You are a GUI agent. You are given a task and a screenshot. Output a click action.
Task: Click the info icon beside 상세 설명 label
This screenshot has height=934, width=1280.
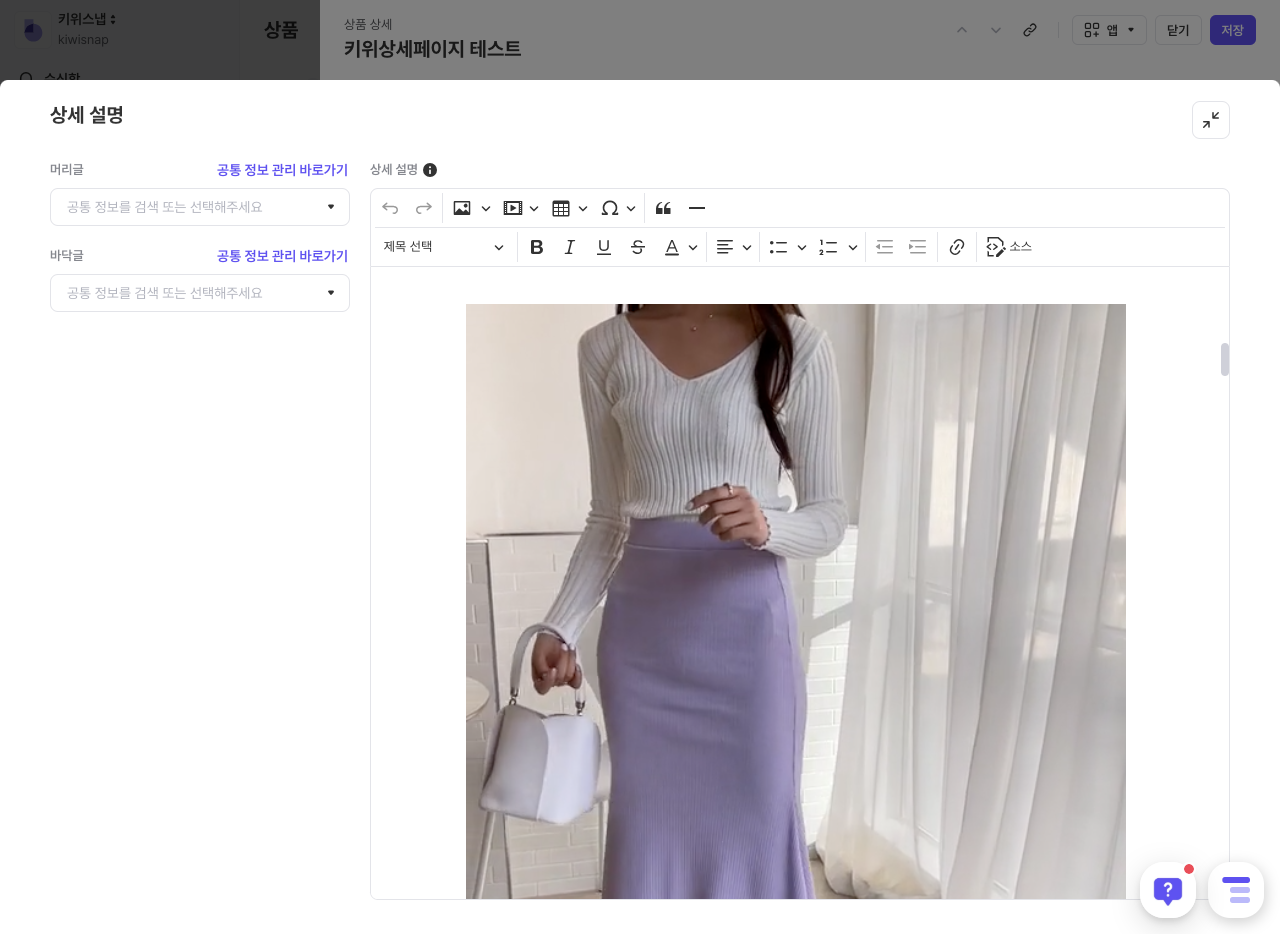click(x=430, y=170)
